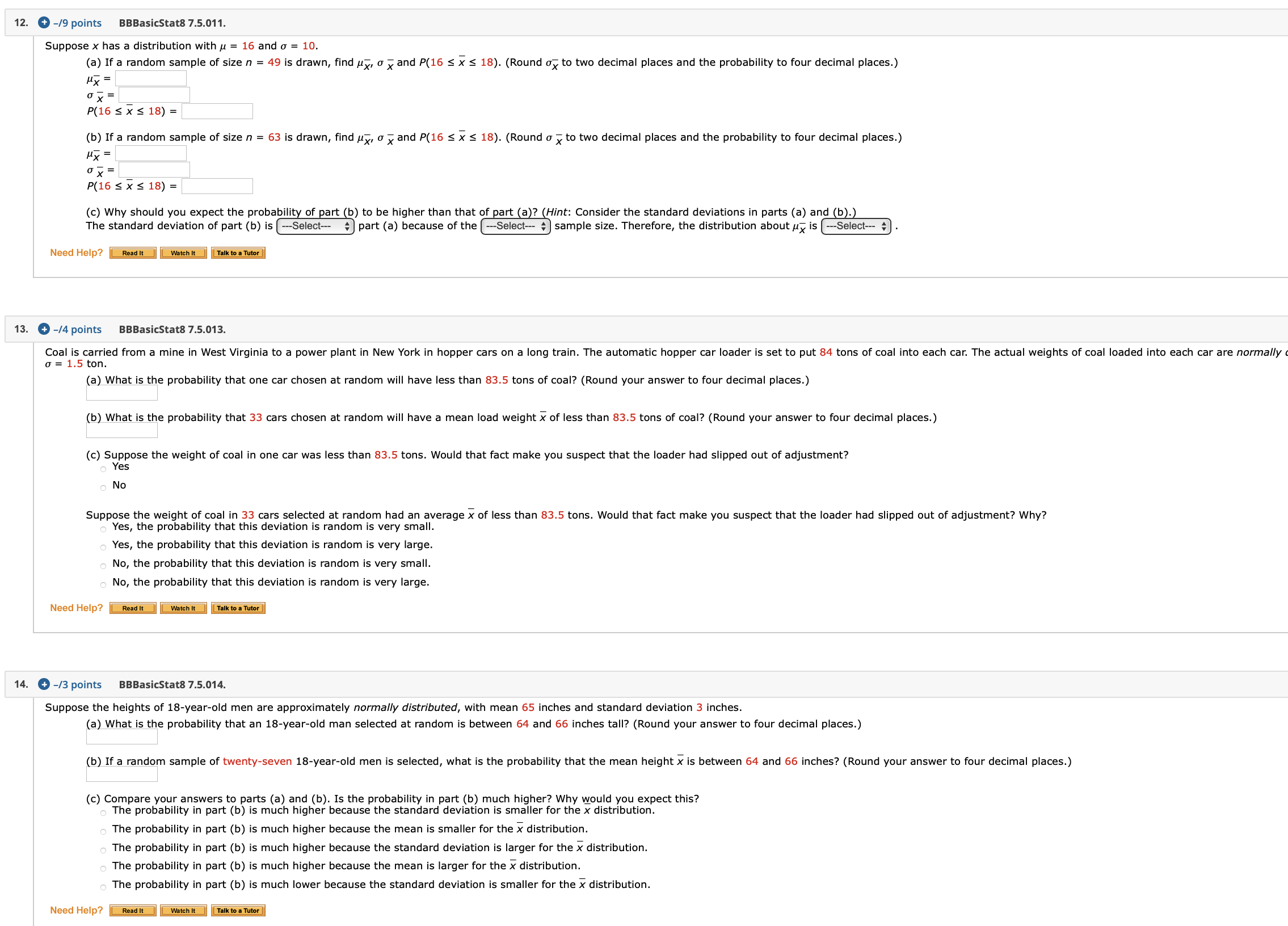Click the mean input field for n = 49

(150, 78)
